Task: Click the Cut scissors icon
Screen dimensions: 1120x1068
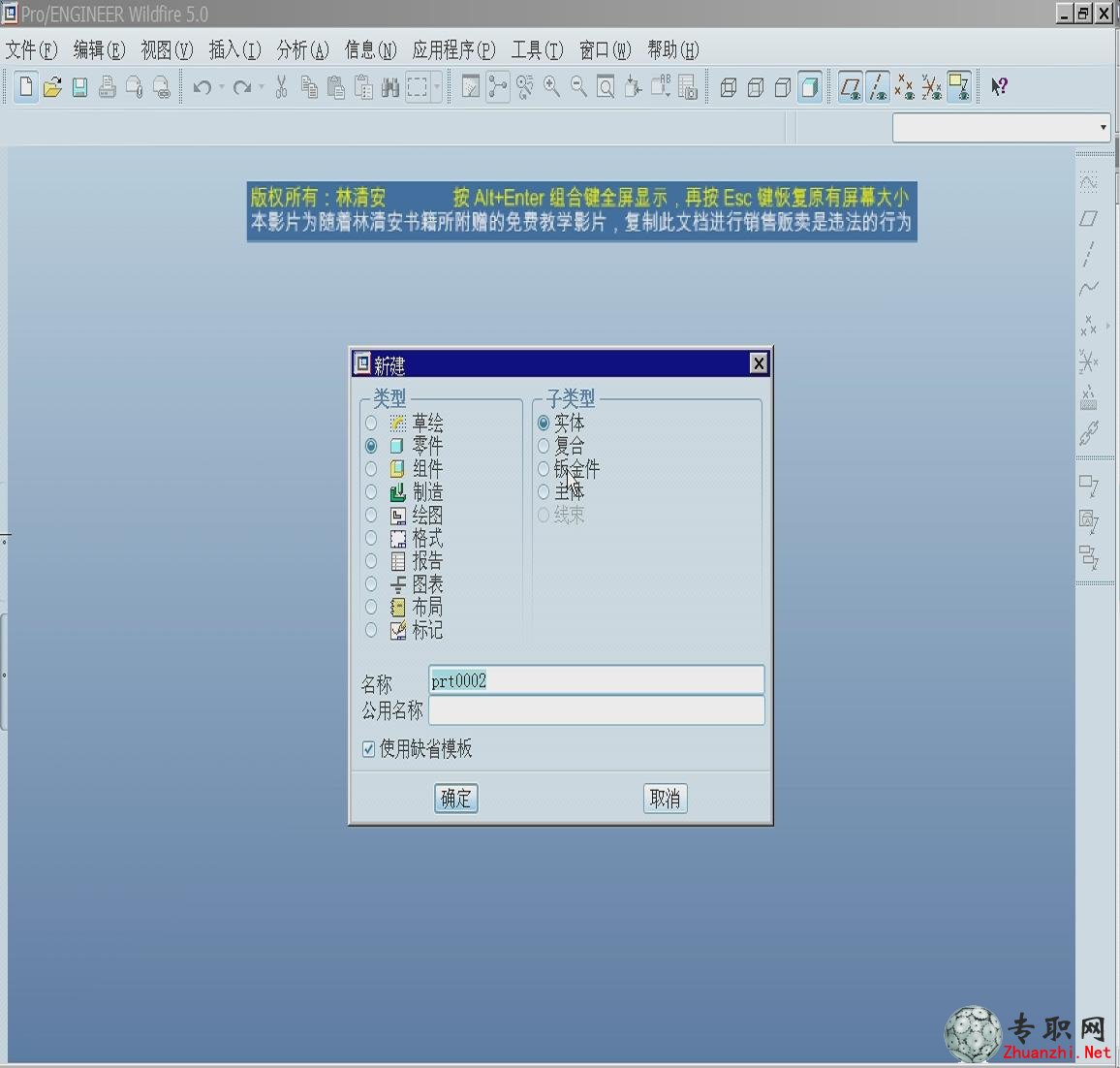Action: (281, 87)
